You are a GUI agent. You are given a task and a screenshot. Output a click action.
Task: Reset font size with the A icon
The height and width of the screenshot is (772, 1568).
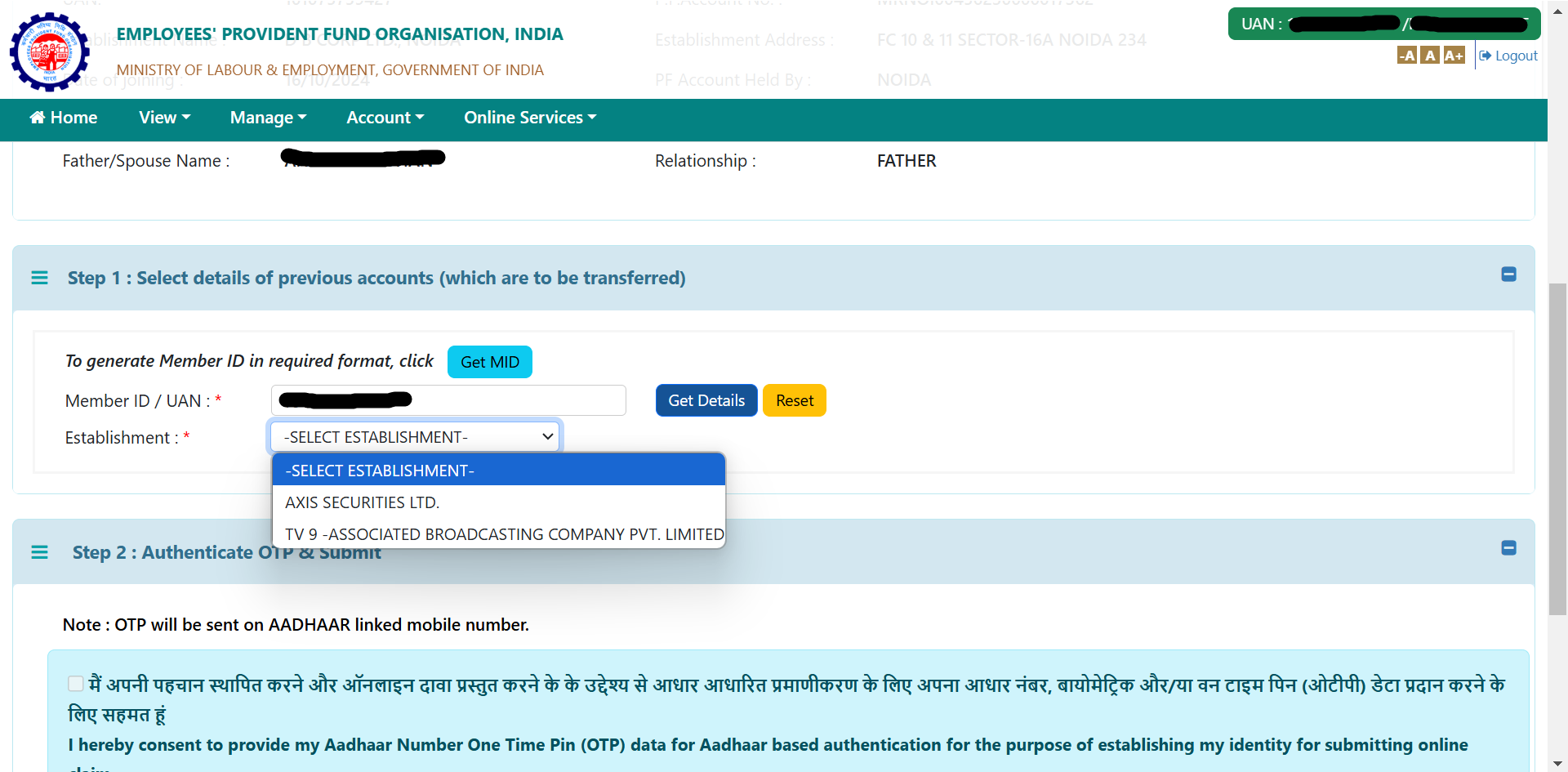(x=1430, y=55)
